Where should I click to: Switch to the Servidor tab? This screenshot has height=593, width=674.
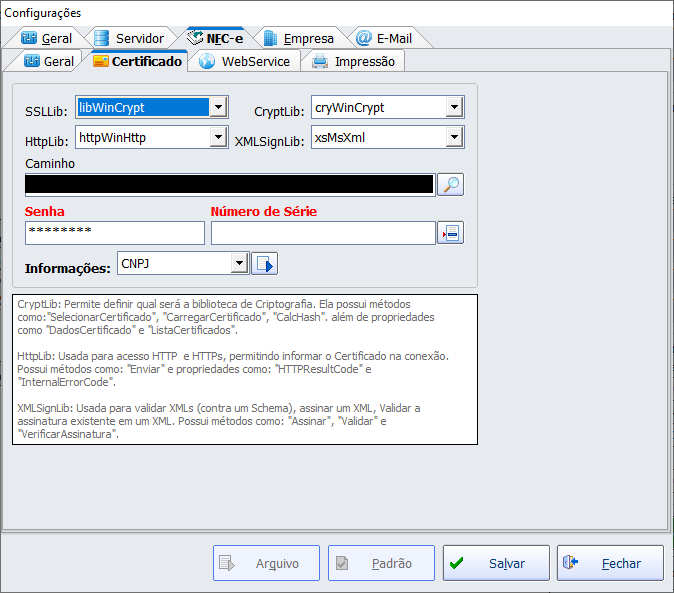point(128,38)
